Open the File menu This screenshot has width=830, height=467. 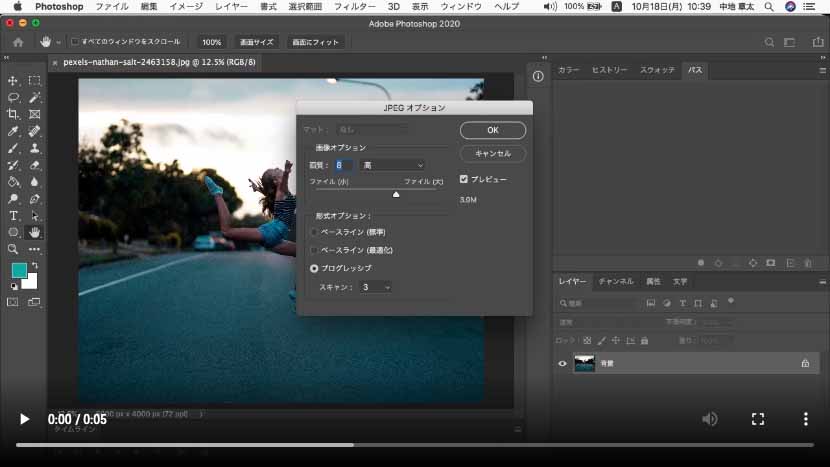click(x=112, y=6)
